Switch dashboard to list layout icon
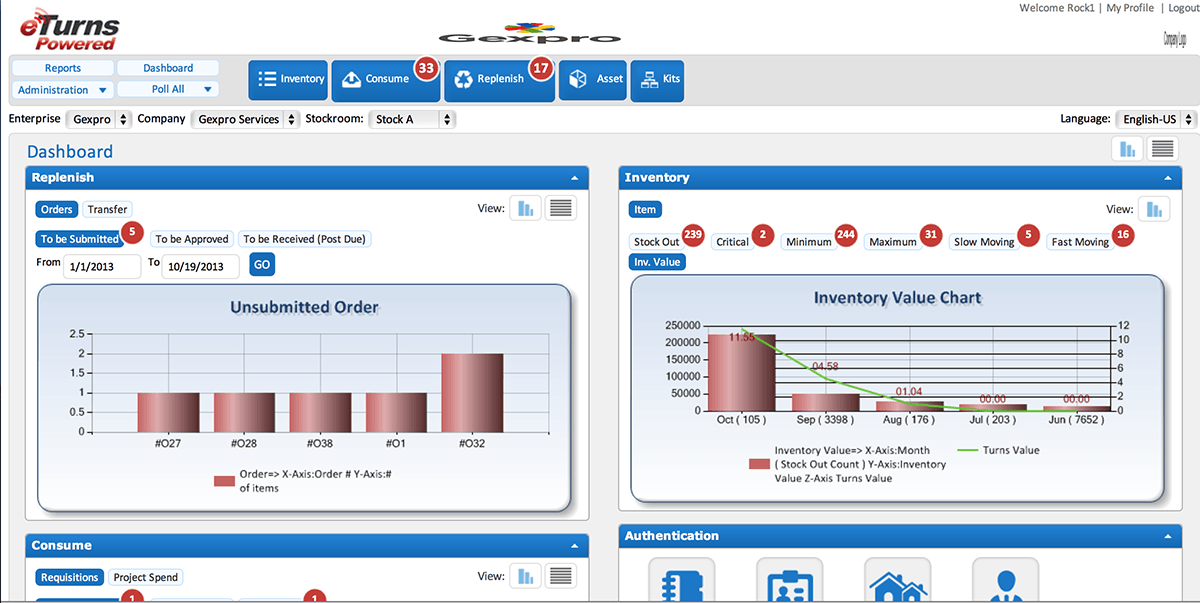Screen dimensions: 1200x603 coord(1162,149)
